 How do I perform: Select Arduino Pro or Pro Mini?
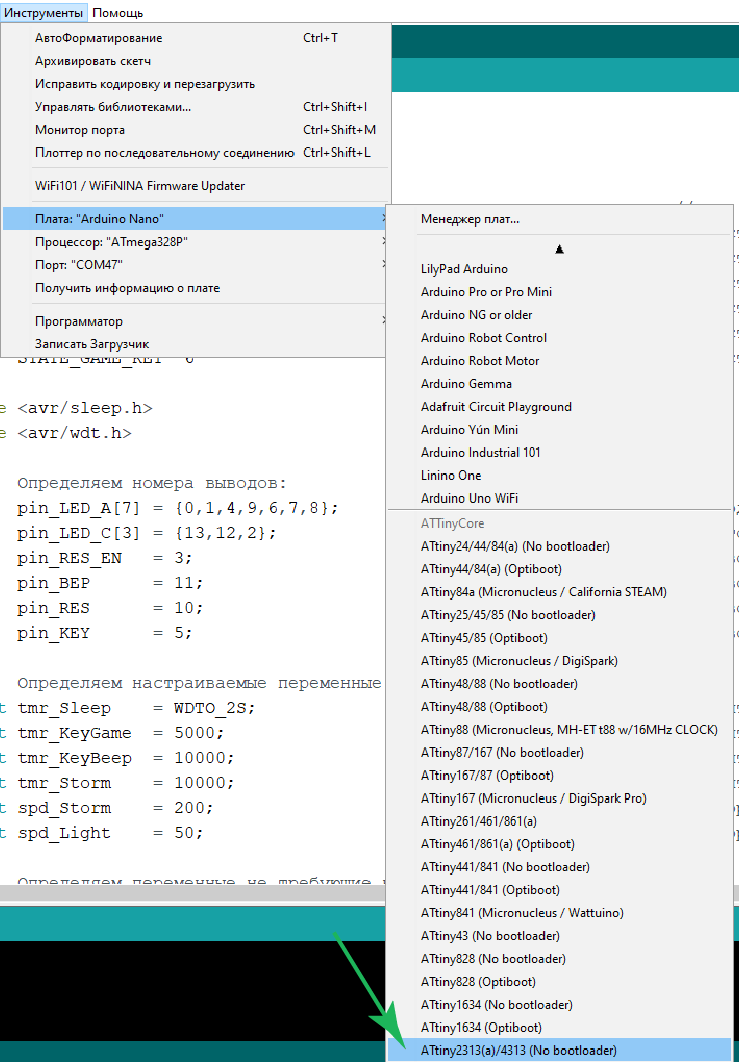560,292
